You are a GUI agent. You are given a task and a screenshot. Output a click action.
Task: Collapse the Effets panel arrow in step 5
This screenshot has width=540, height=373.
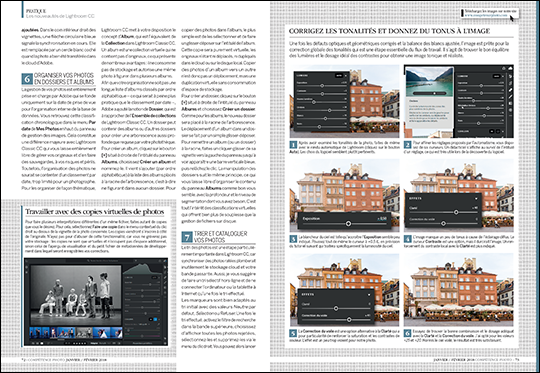click(369, 294)
